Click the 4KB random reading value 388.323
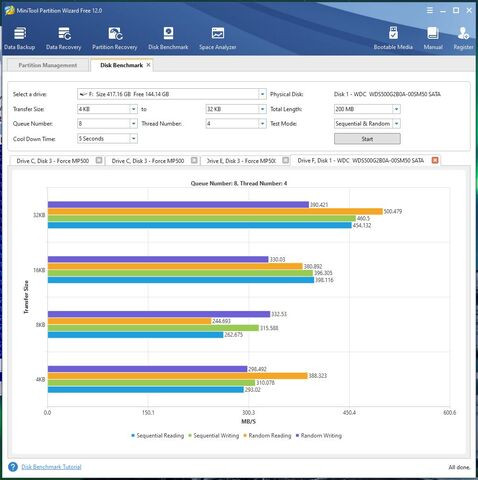 318,376
